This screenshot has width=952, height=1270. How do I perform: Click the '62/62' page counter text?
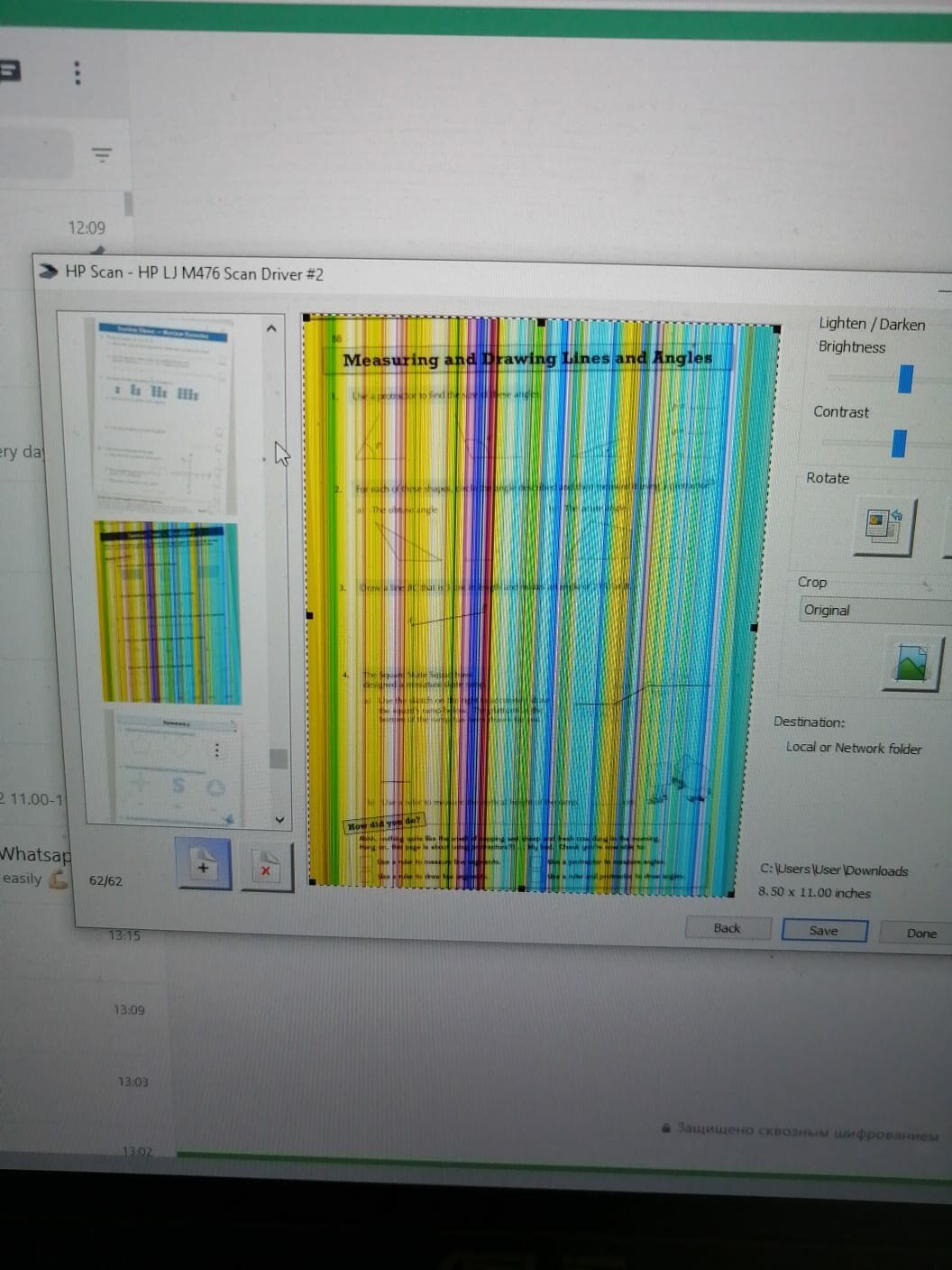pyautogui.click(x=105, y=880)
